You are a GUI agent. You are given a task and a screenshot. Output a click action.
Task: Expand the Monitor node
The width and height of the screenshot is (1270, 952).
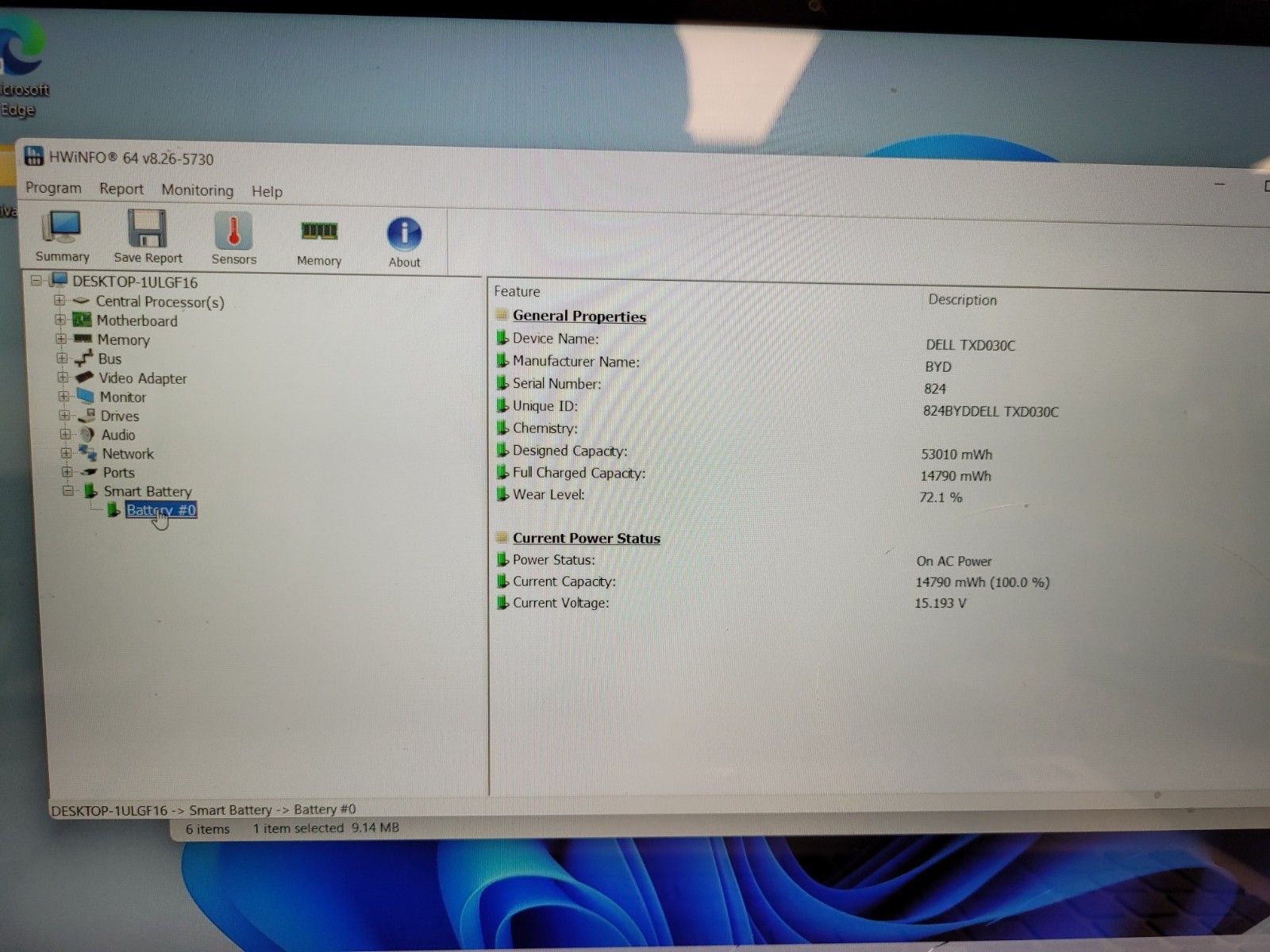tap(63, 396)
